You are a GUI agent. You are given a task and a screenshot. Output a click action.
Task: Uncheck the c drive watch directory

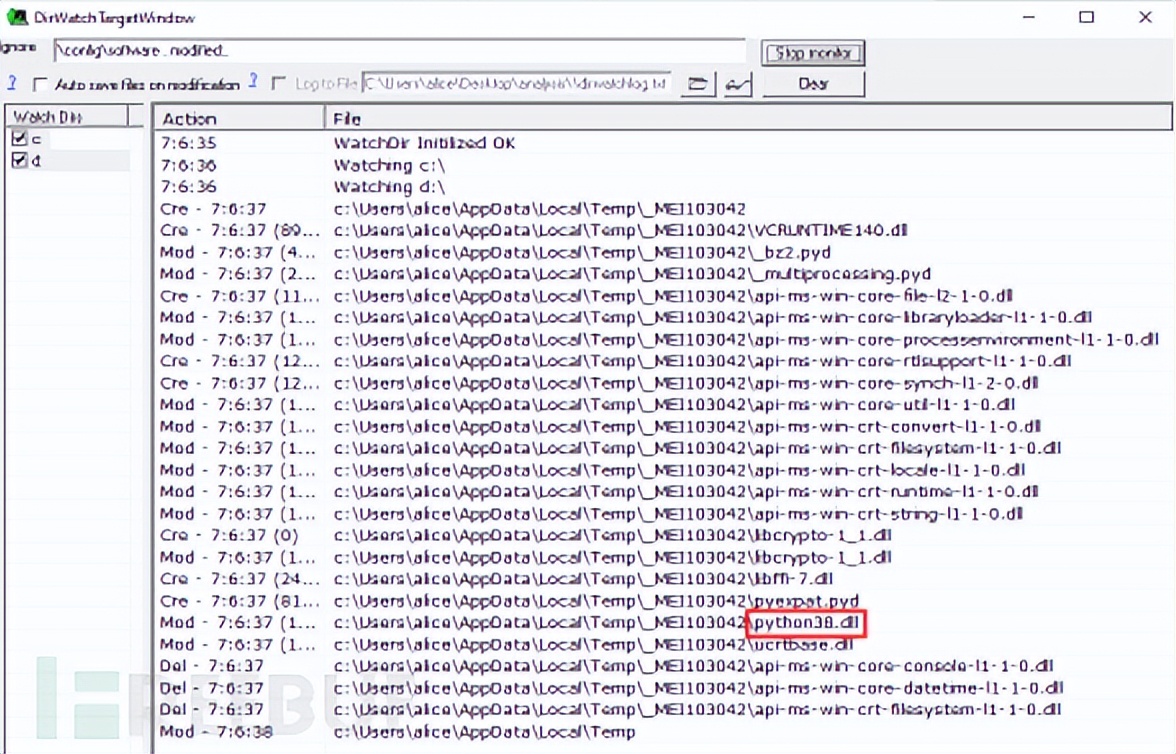pos(20,138)
